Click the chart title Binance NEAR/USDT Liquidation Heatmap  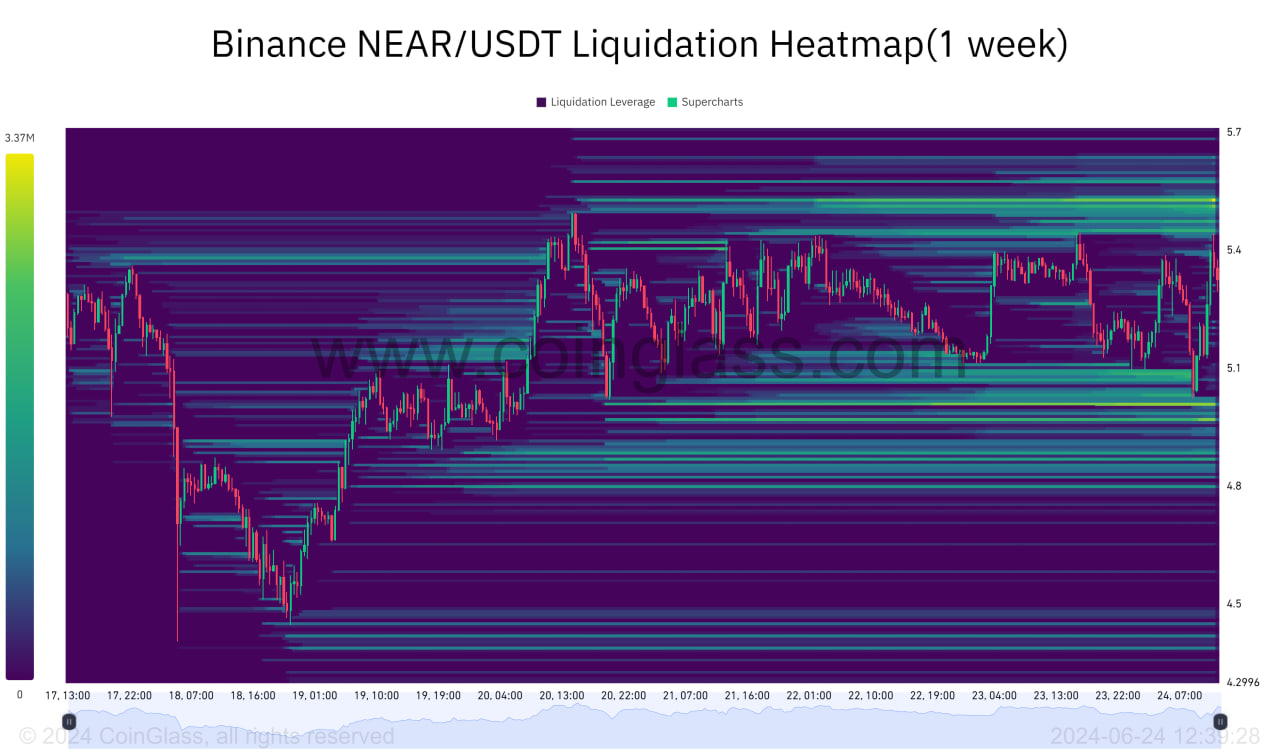point(639,45)
